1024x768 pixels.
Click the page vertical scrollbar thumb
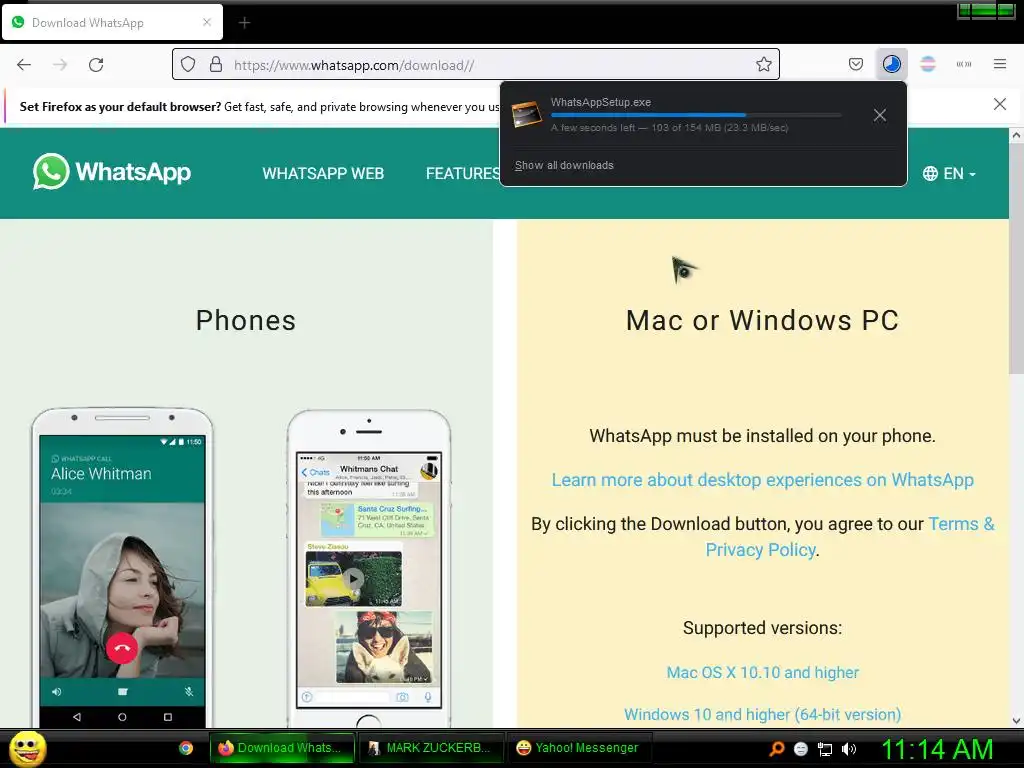1016,258
